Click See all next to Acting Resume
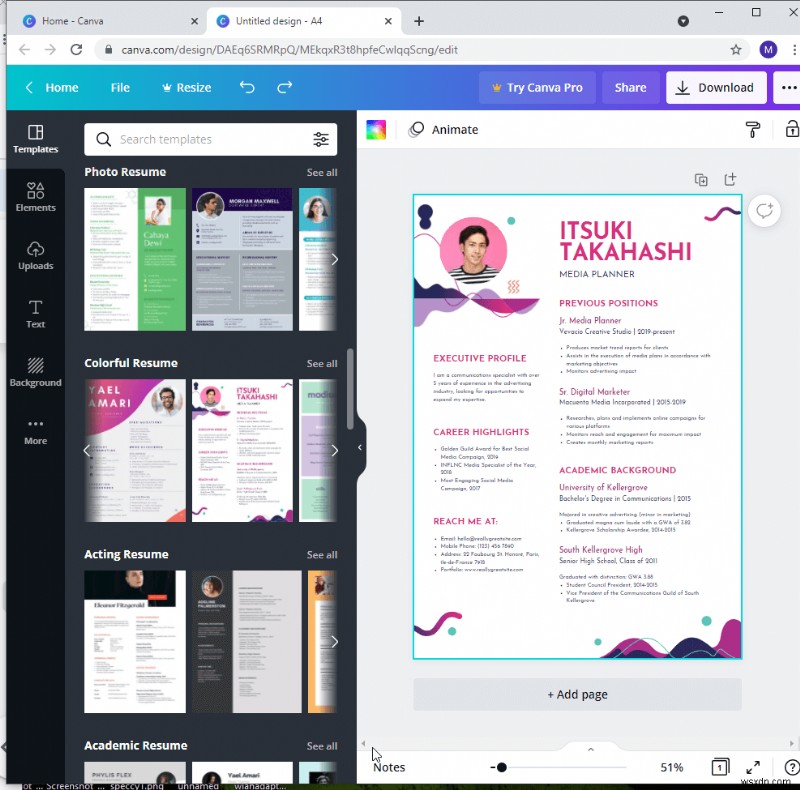Screen dimensions: 800x790 322,554
